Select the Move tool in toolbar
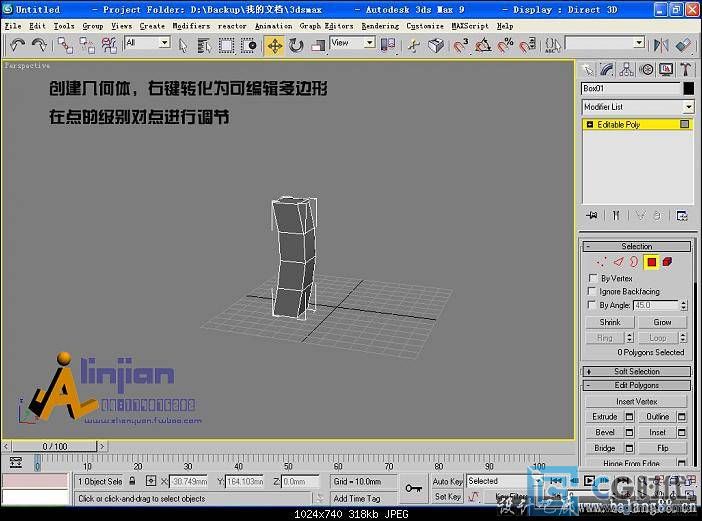The height and width of the screenshot is (521, 702). tap(274, 45)
